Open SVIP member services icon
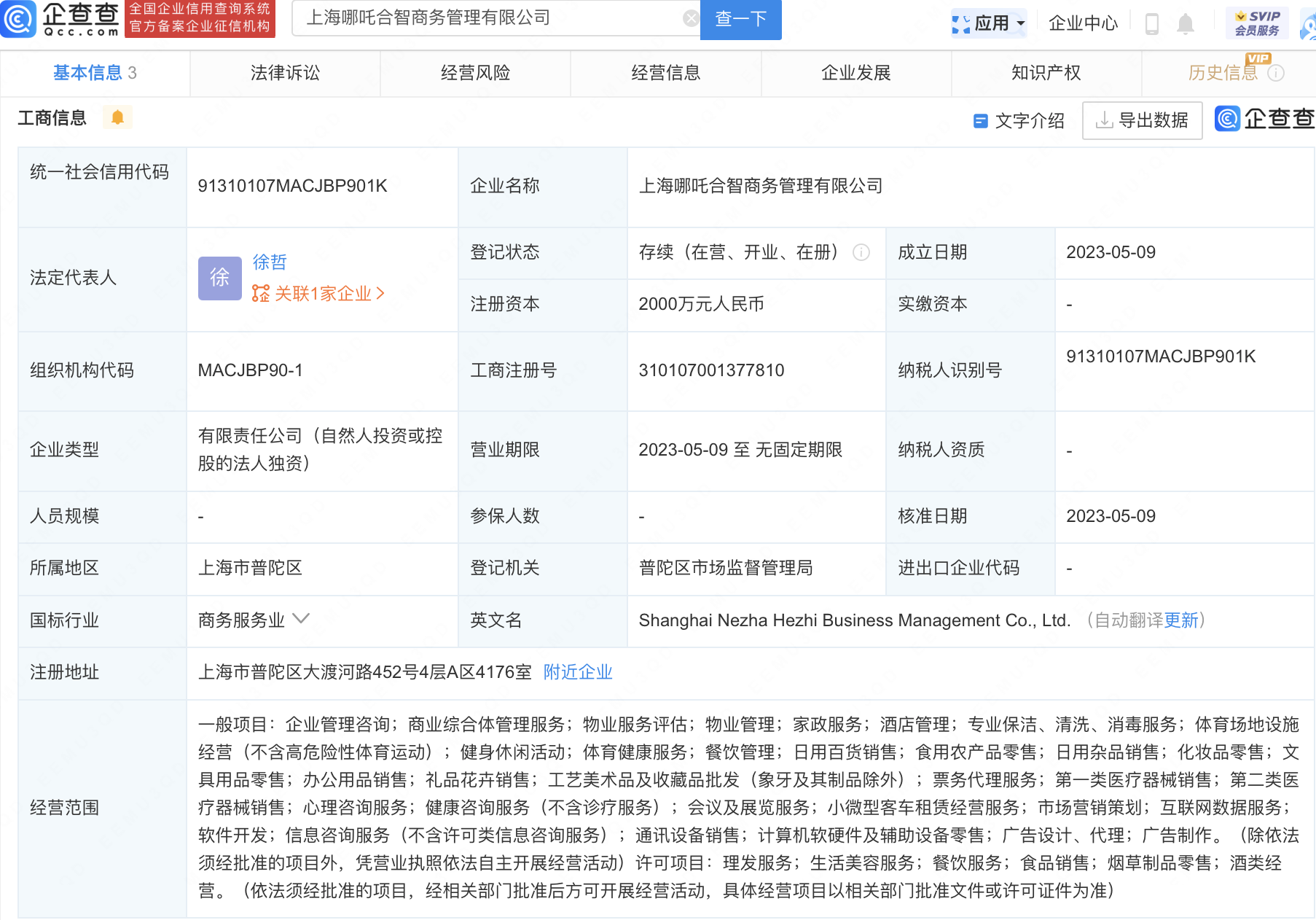1316x920 pixels. [1257, 23]
